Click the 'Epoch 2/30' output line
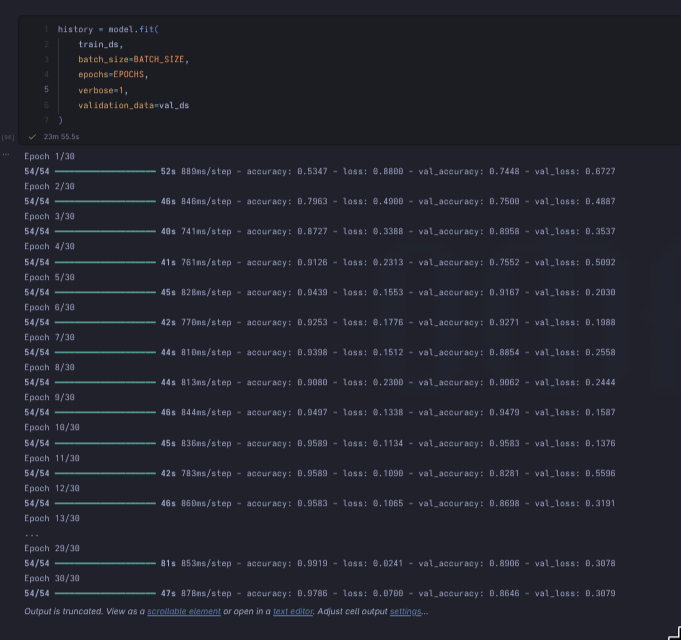 click(50, 186)
